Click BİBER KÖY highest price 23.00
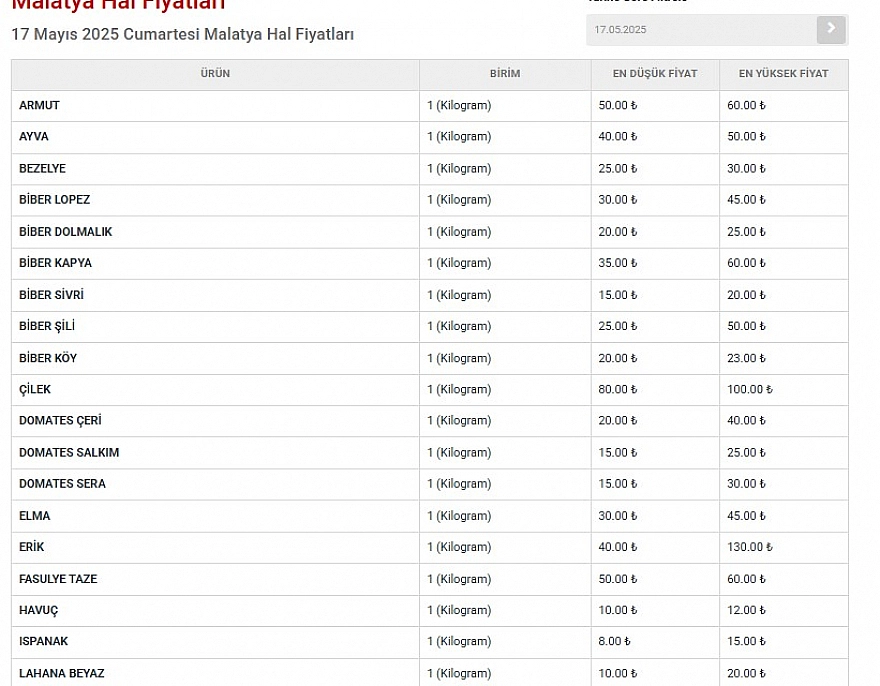The width and height of the screenshot is (880, 686). 746,358
